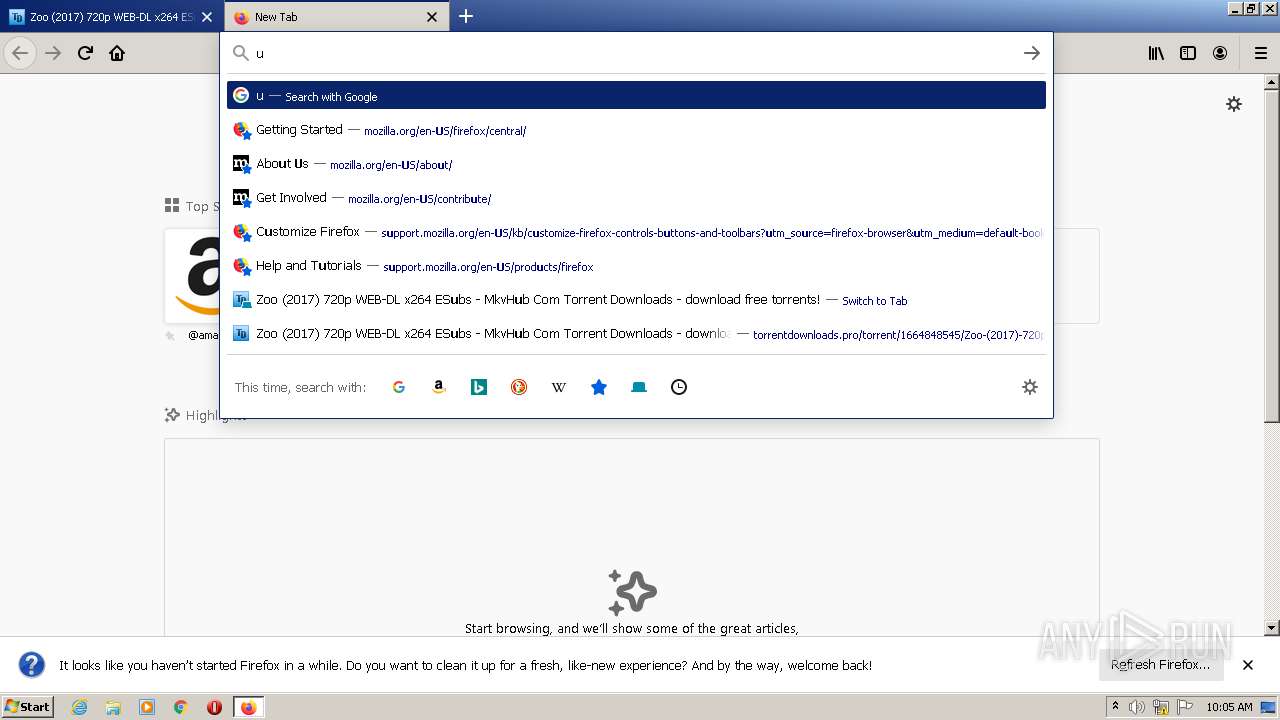1280x720 pixels.
Task: Open the Opera taskbar icon
Action: [x=214, y=707]
